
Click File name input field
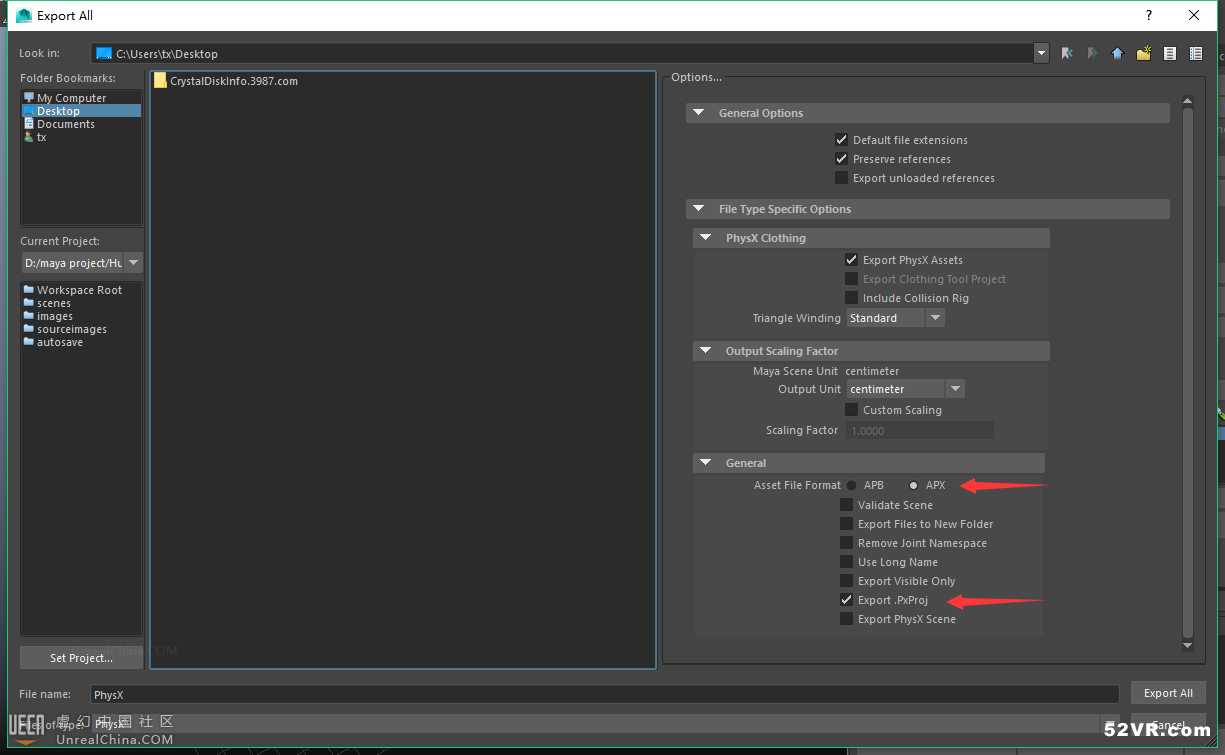(604, 694)
